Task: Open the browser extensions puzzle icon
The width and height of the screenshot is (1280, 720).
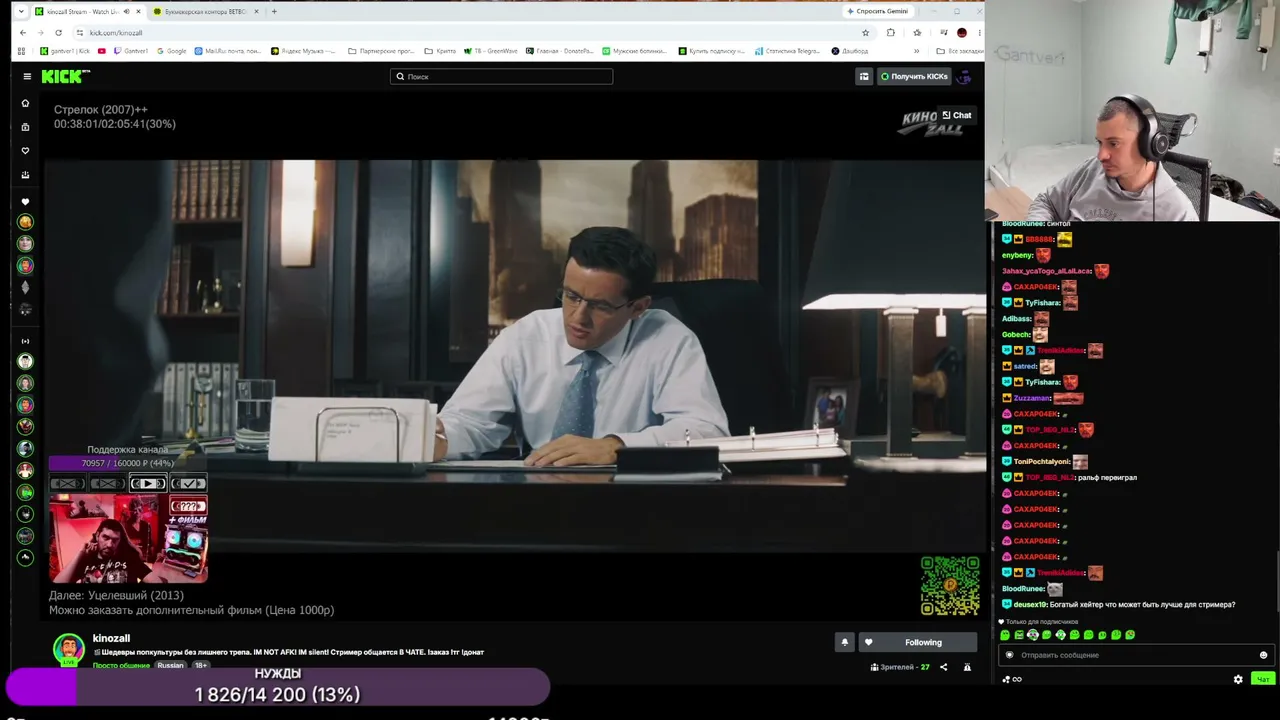Action: pyautogui.click(x=891, y=33)
